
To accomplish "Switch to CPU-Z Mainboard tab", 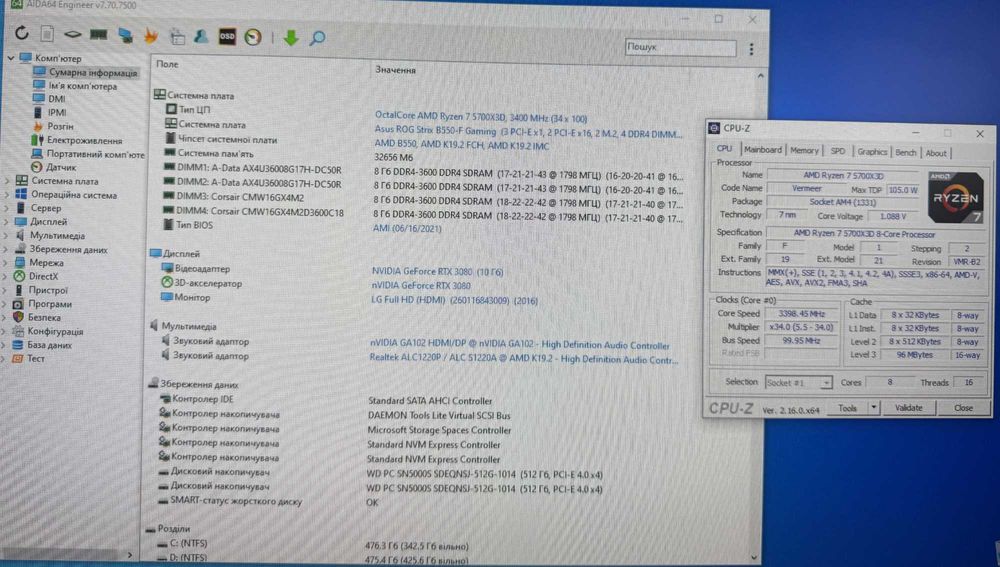I will click(763, 150).
